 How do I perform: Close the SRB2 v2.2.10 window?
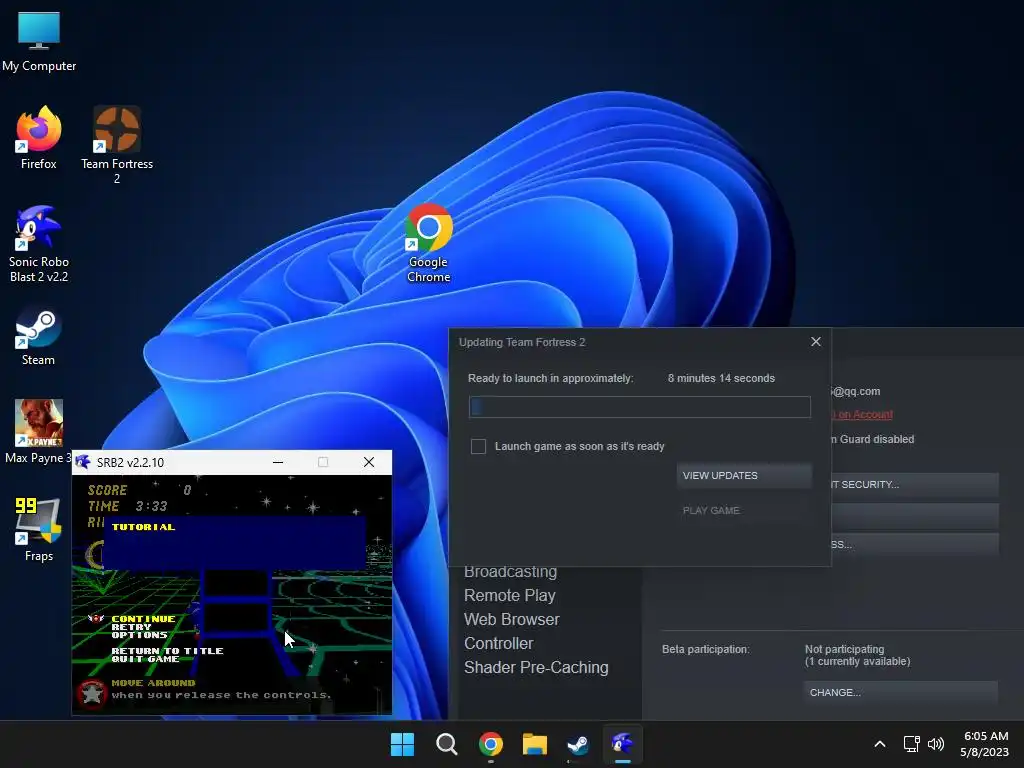[x=369, y=462]
